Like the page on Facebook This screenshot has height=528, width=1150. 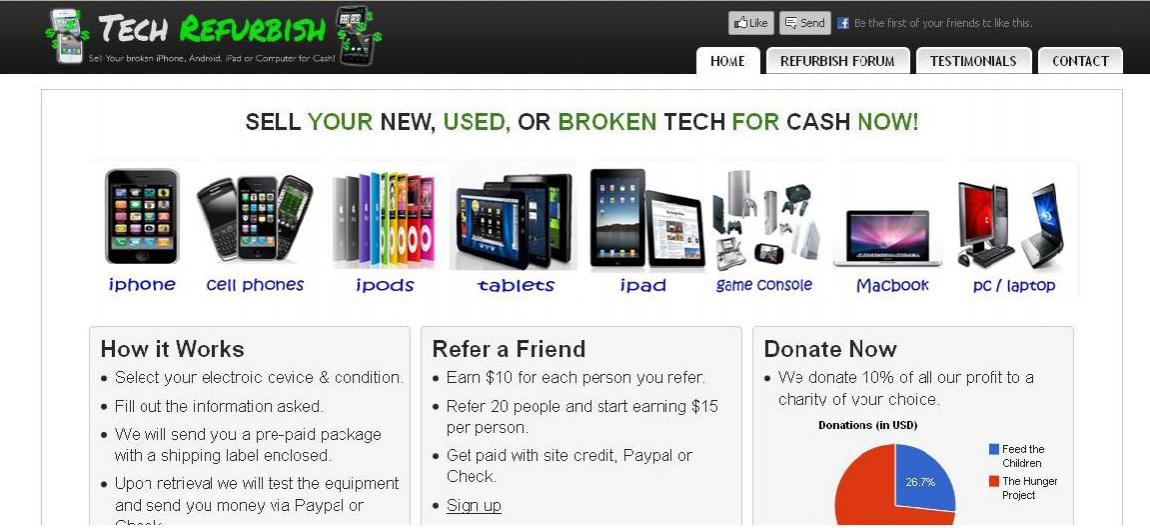pos(751,23)
